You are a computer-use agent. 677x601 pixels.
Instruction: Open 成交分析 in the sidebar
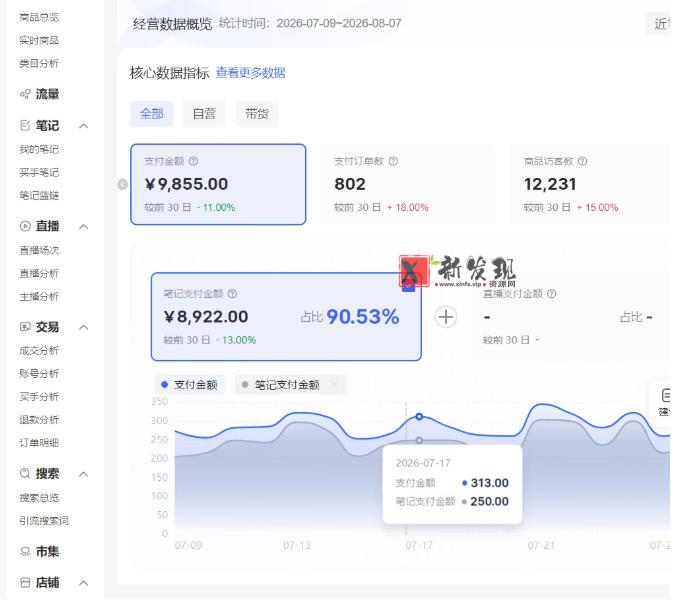39,351
